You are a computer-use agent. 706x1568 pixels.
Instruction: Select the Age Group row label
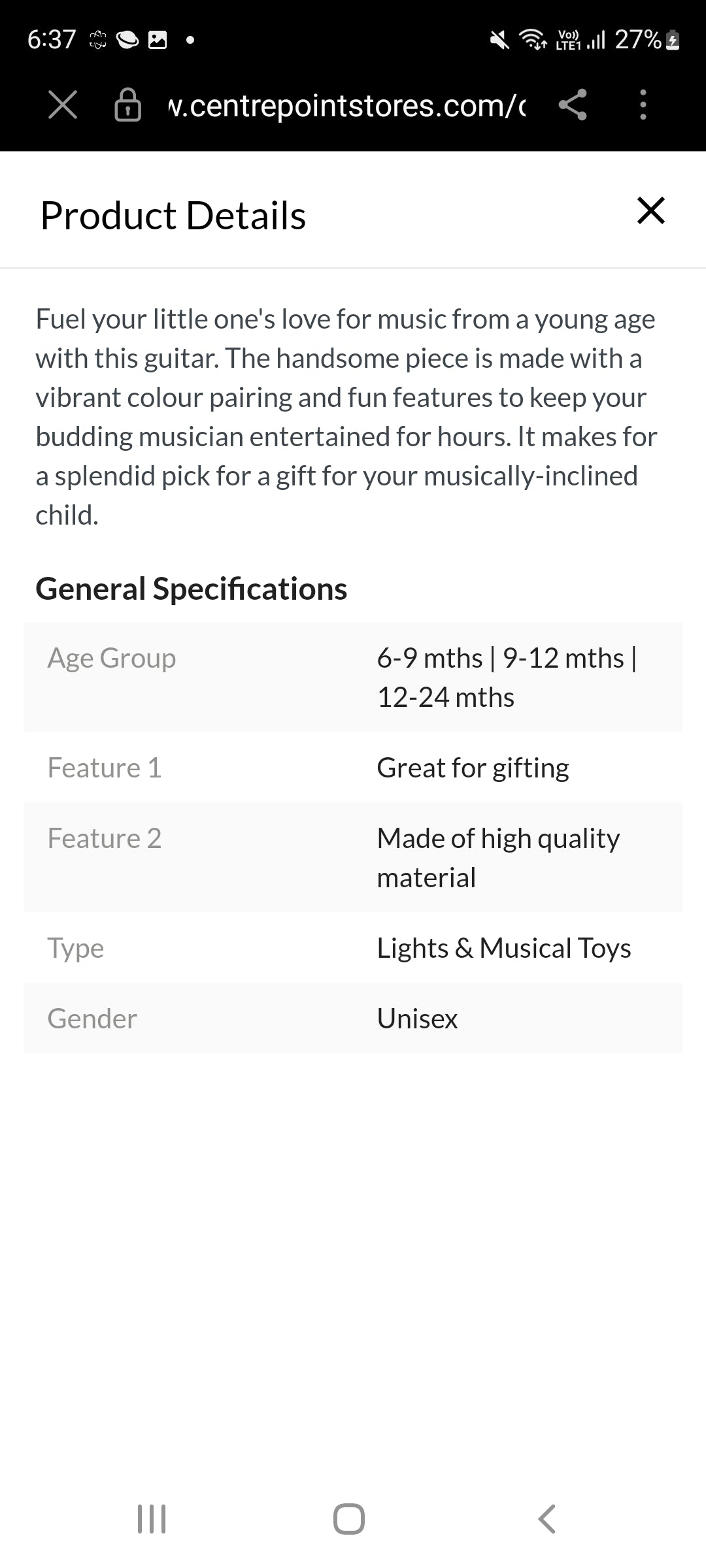pos(112,658)
